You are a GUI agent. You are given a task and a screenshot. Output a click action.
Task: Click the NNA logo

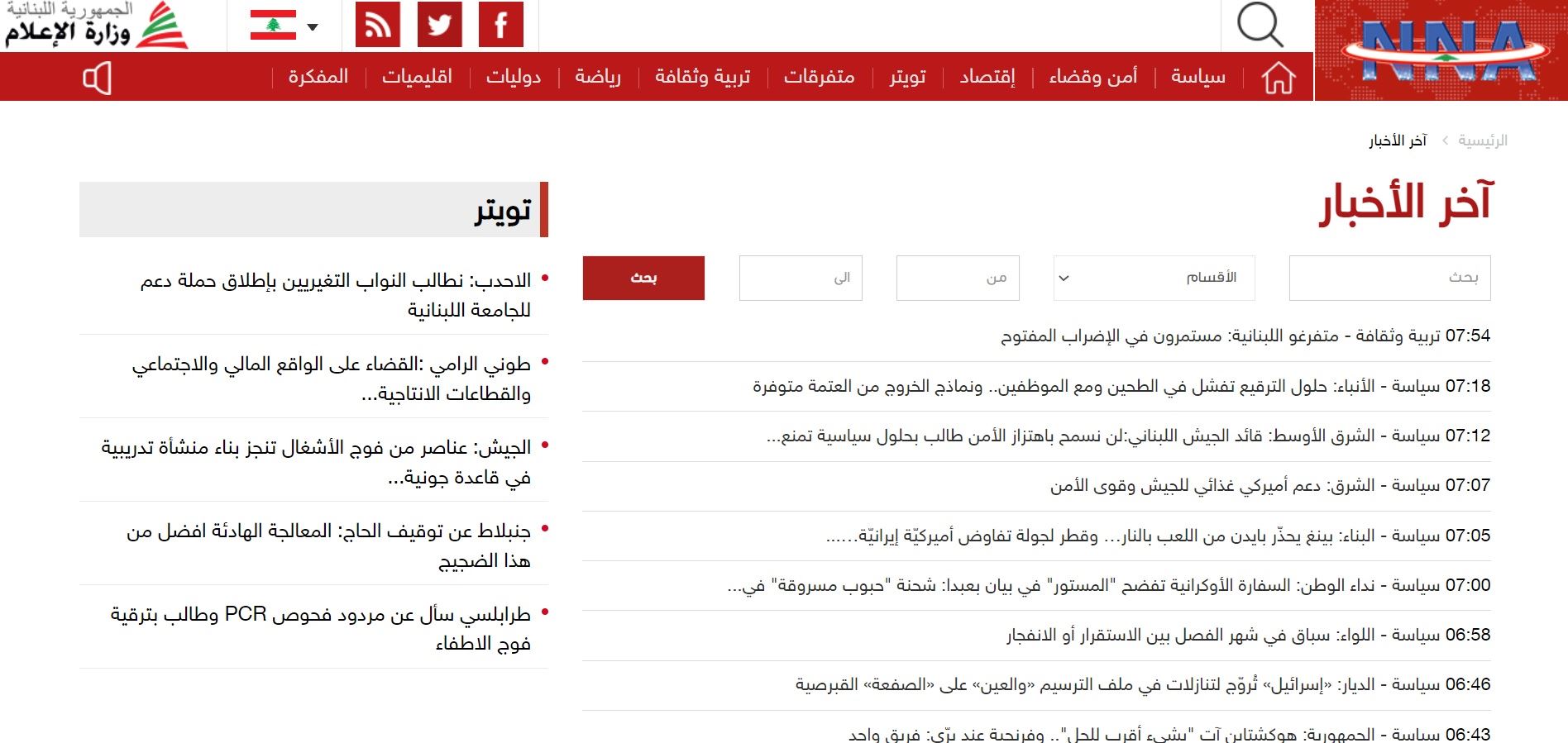tap(1441, 51)
